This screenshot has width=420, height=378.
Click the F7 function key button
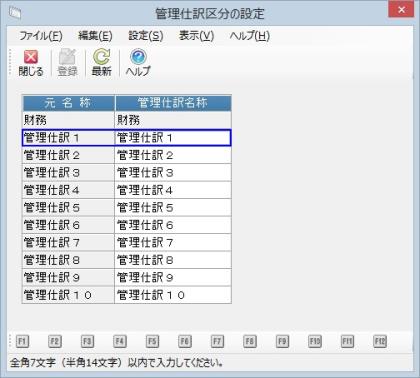coord(217,341)
